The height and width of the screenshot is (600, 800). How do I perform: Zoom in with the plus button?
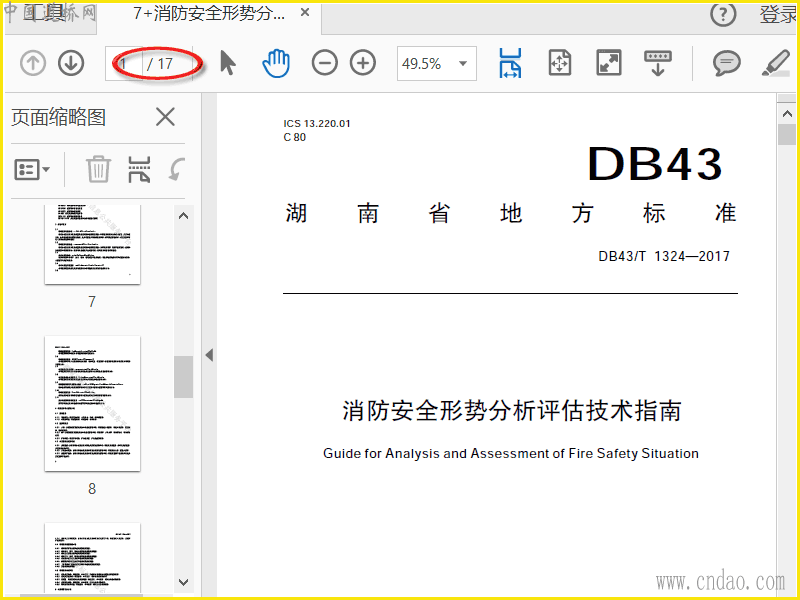click(x=363, y=63)
